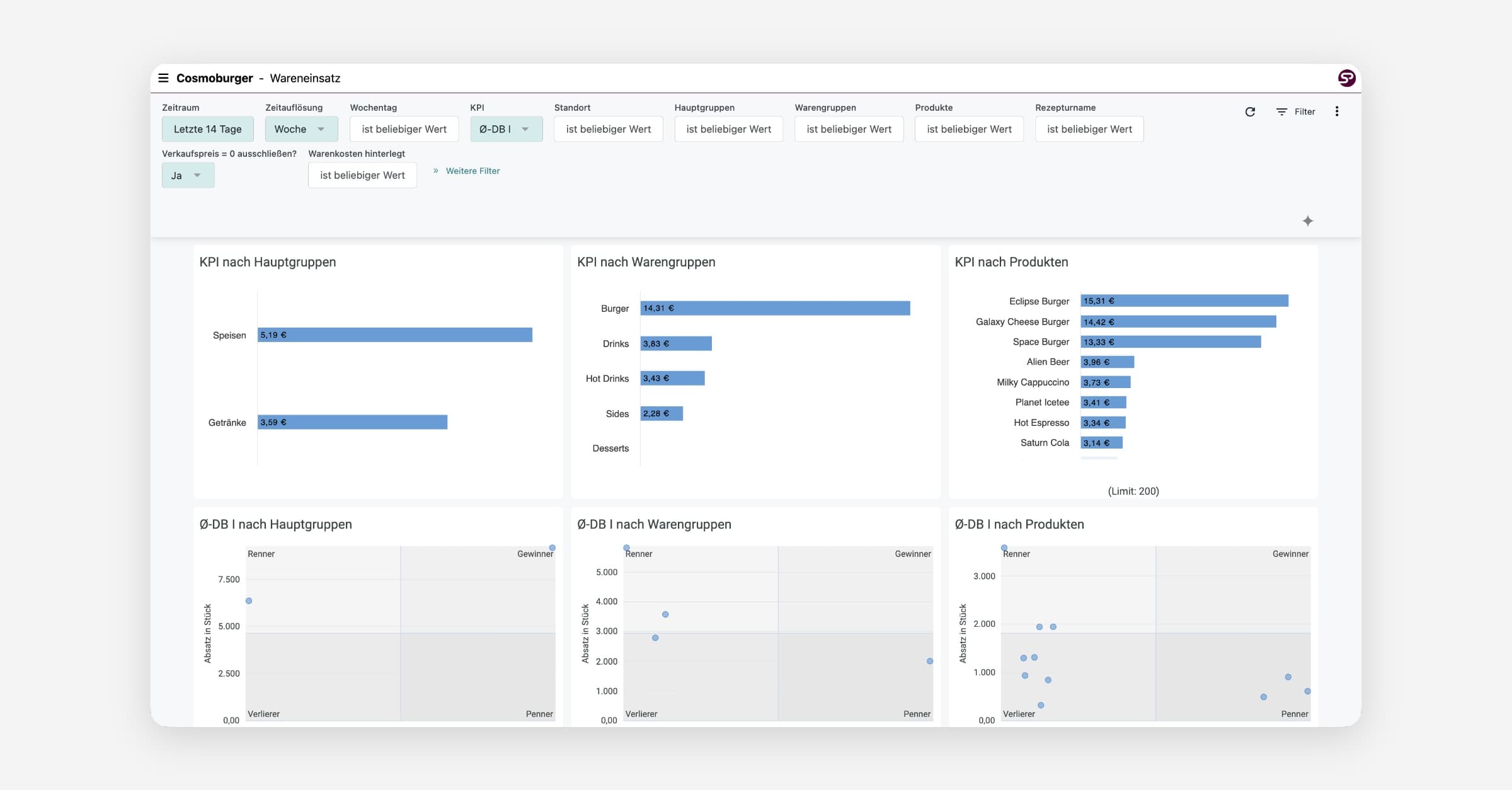Click the sparkle AI assistant icon

(x=1308, y=220)
